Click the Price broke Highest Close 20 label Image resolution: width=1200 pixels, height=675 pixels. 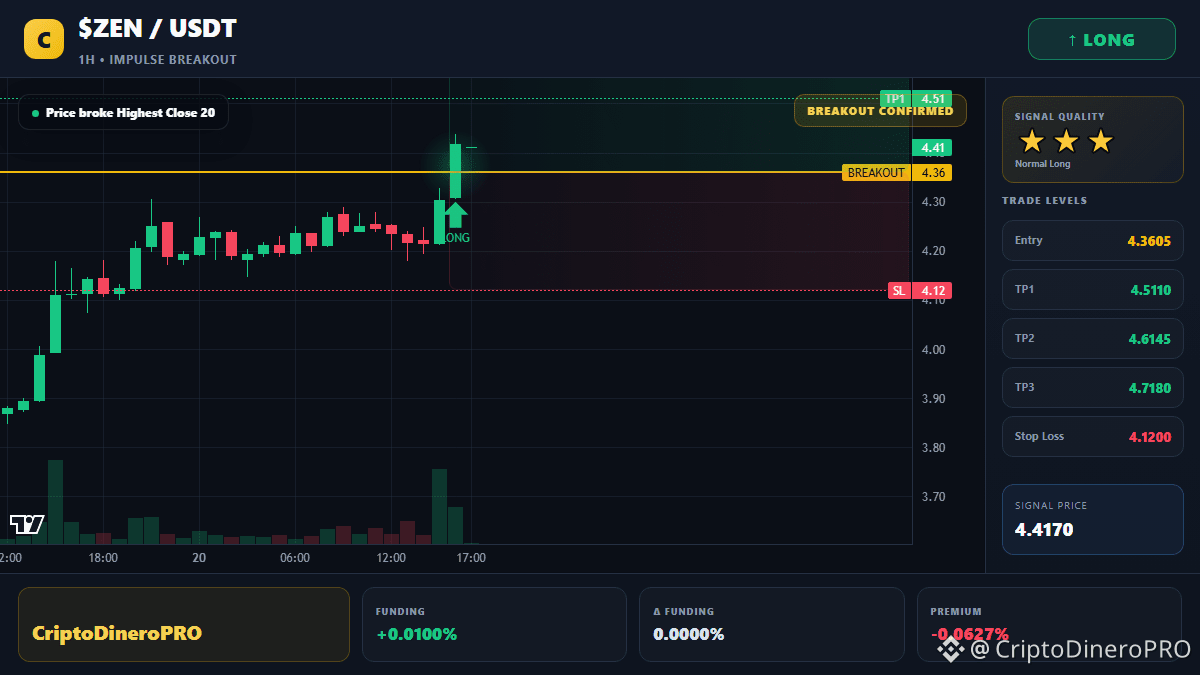(x=123, y=113)
